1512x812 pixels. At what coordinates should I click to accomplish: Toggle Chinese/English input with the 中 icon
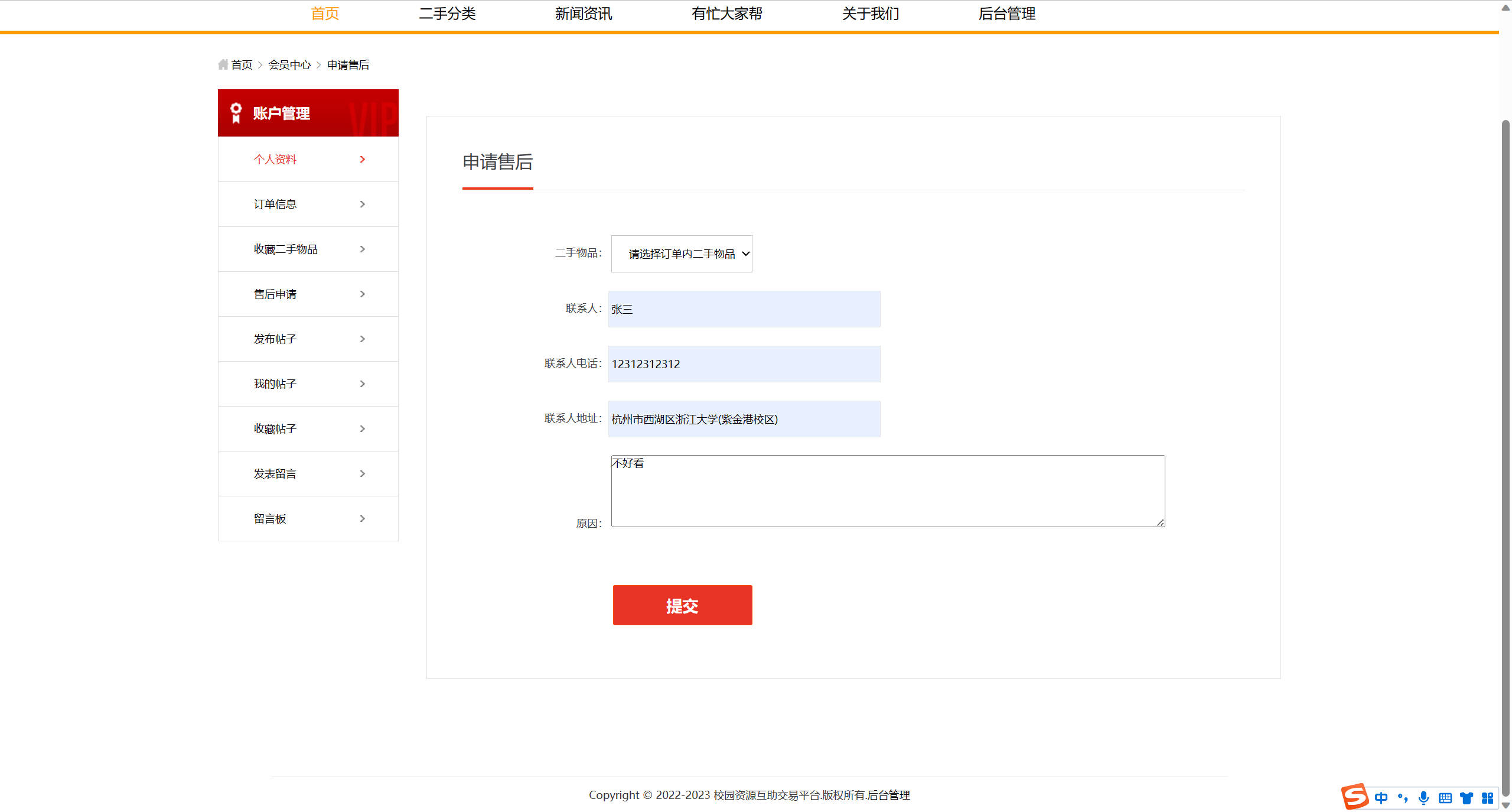coord(1381,797)
